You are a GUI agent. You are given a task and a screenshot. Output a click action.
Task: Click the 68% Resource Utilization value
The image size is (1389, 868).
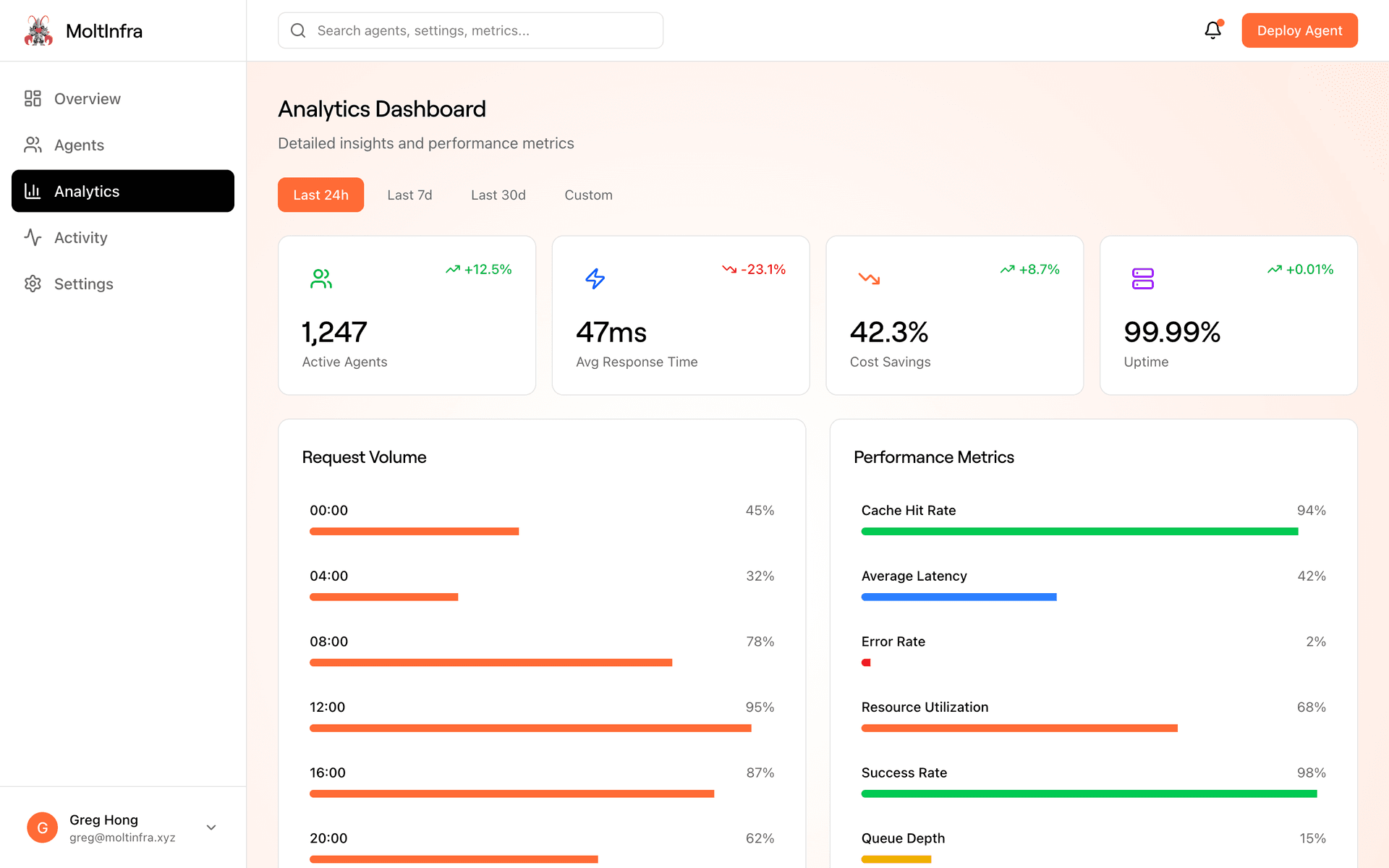[x=1311, y=707]
